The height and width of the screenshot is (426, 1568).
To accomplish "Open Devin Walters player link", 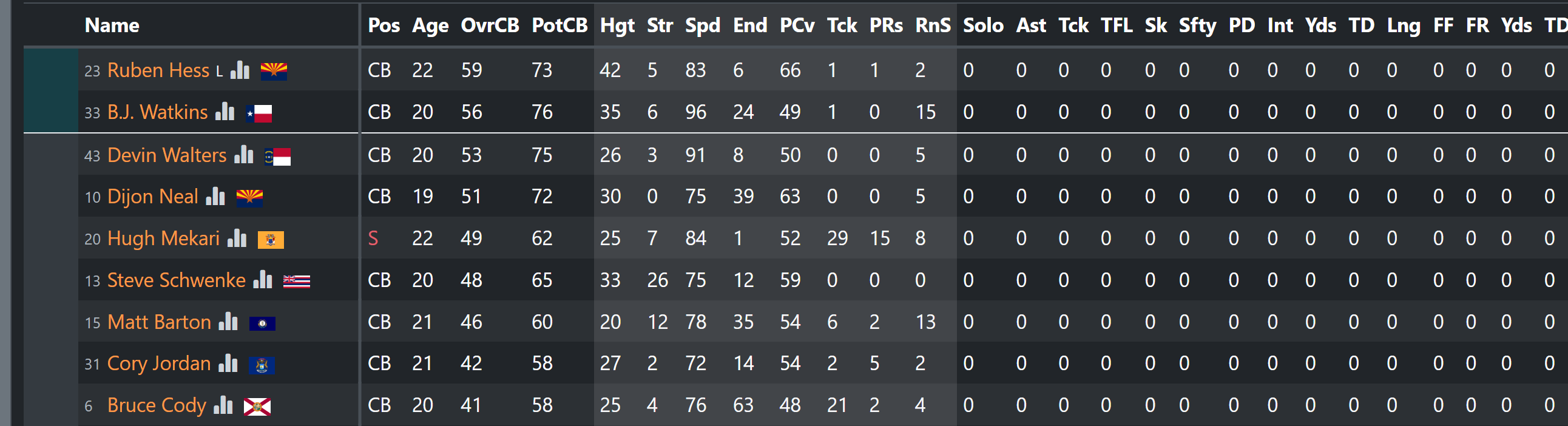I will [x=167, y=155].
